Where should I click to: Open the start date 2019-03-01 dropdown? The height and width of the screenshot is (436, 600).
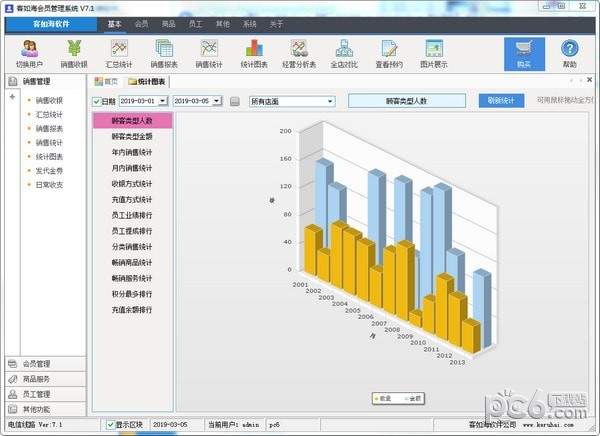click(x=163, y=101)
